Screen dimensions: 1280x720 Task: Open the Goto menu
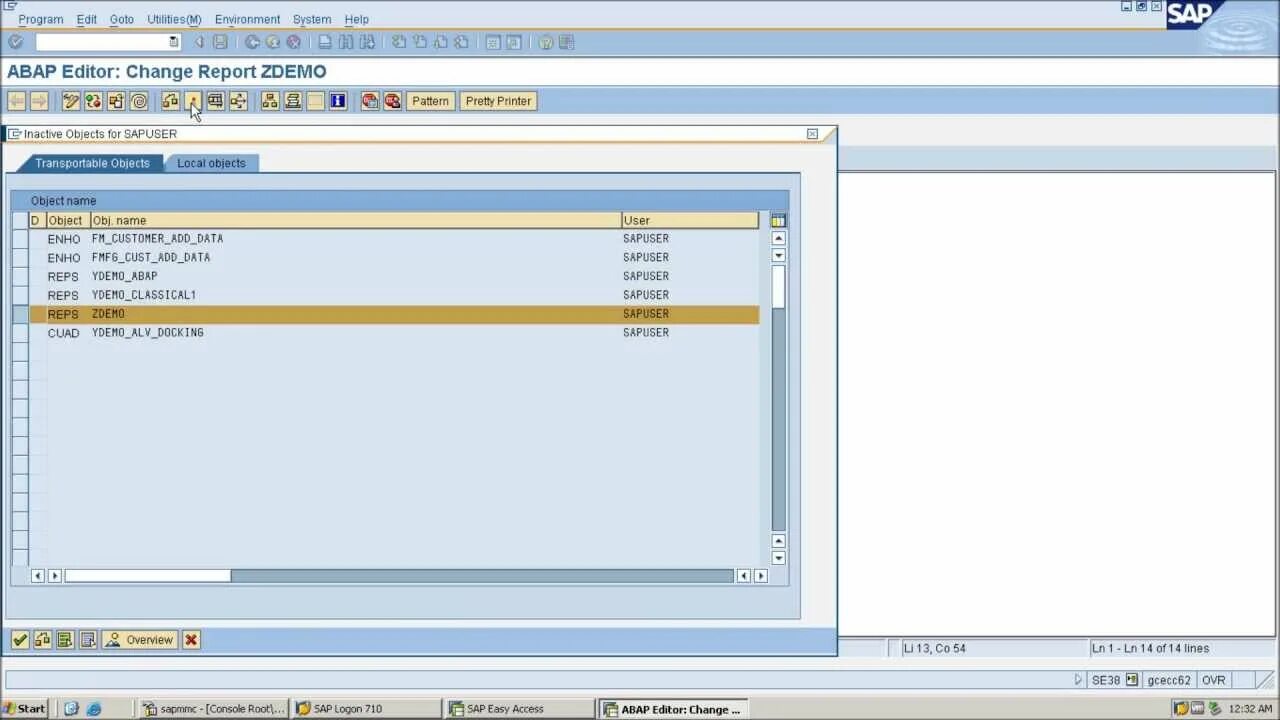pyautogui.click(x=121, y=19)
